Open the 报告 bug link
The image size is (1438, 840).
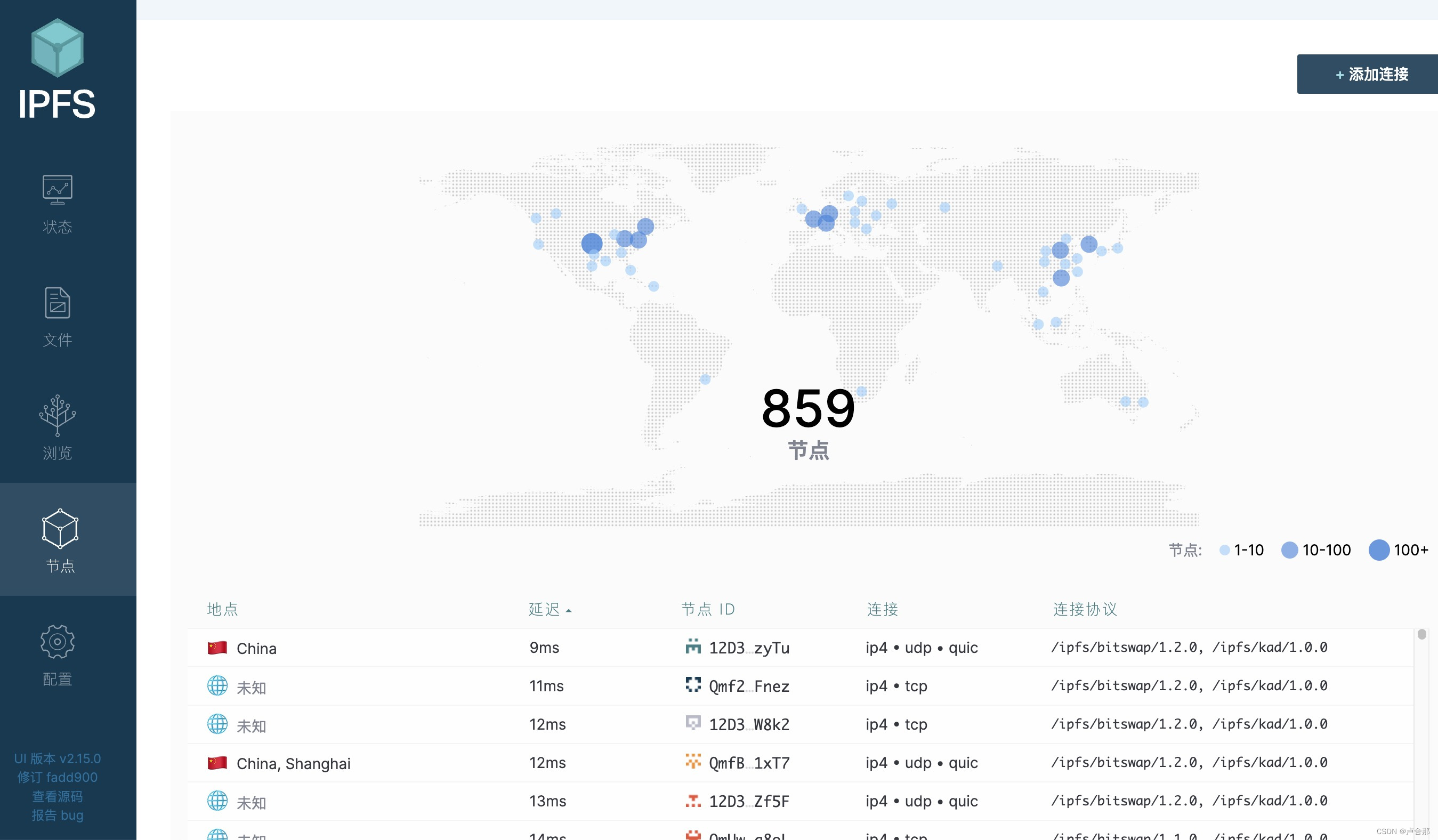[57, 815]
